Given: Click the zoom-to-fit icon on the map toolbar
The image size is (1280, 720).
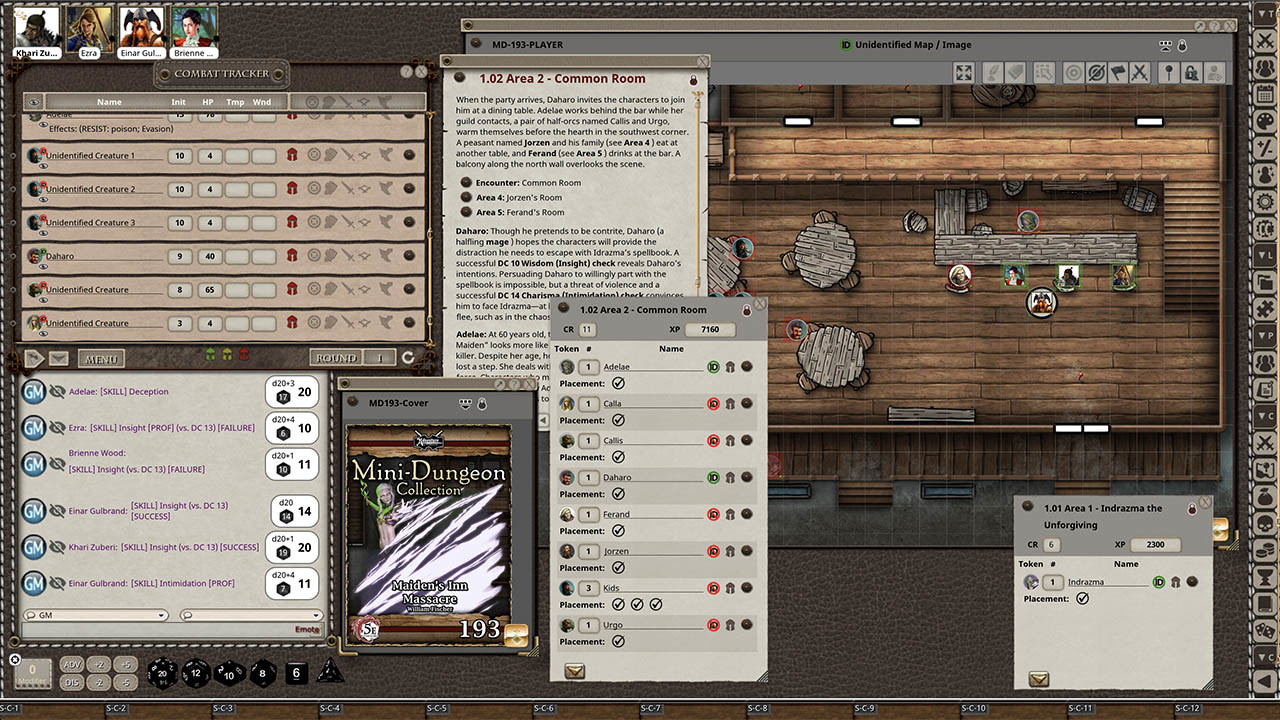Looking at the screenshot, I should 964,72.
